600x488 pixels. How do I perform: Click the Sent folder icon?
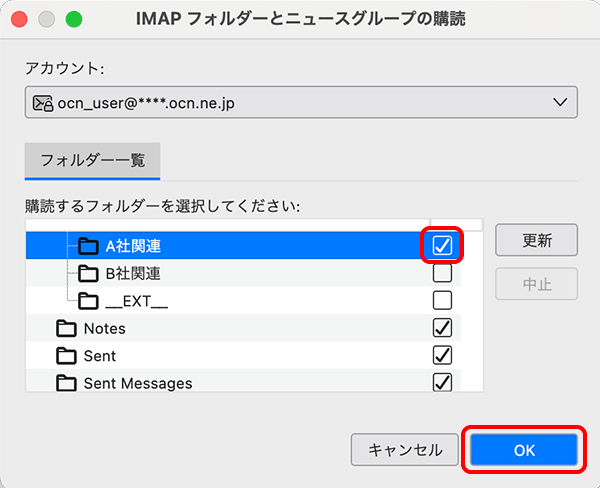(x=67, y=356)
